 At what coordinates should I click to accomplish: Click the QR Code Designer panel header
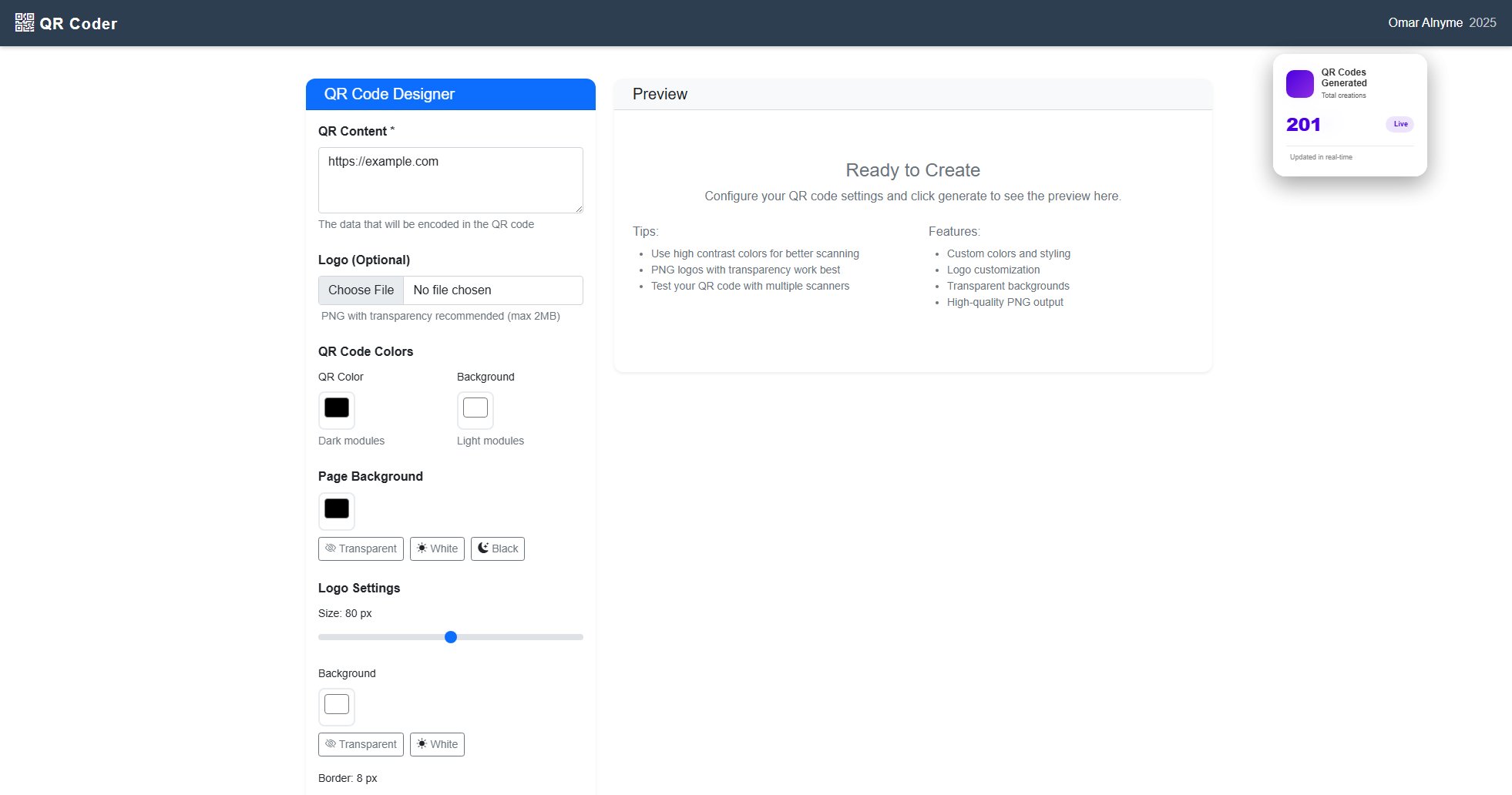coord(450,94)
